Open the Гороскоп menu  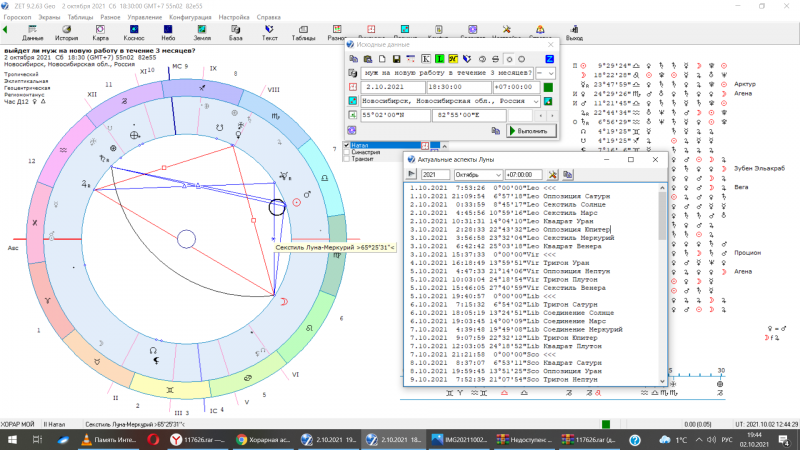tap(18, 16)
